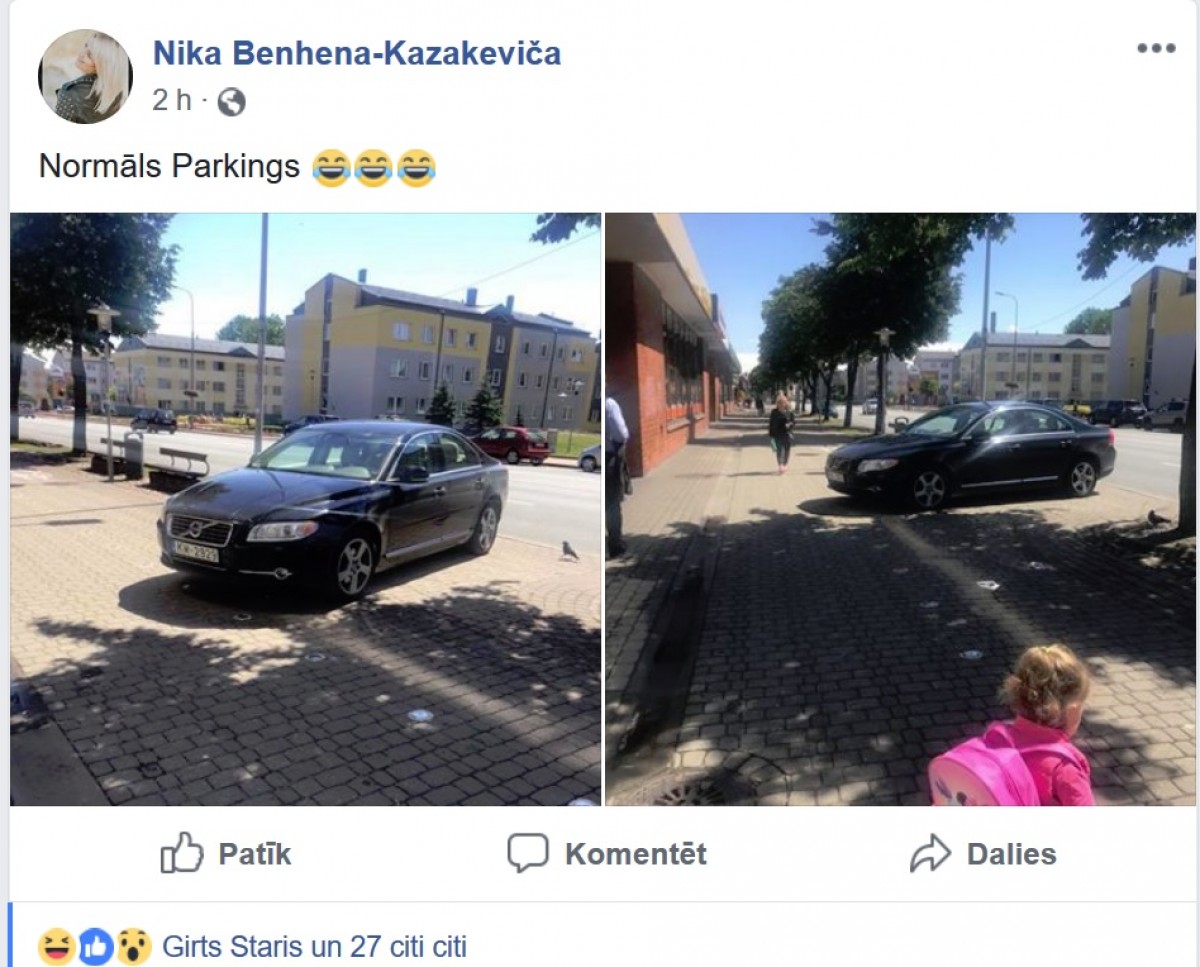Viewport: 1200px width, 967px height.
Task: Click the Normāls Parkings post text
Action: (x=169, y=166)
